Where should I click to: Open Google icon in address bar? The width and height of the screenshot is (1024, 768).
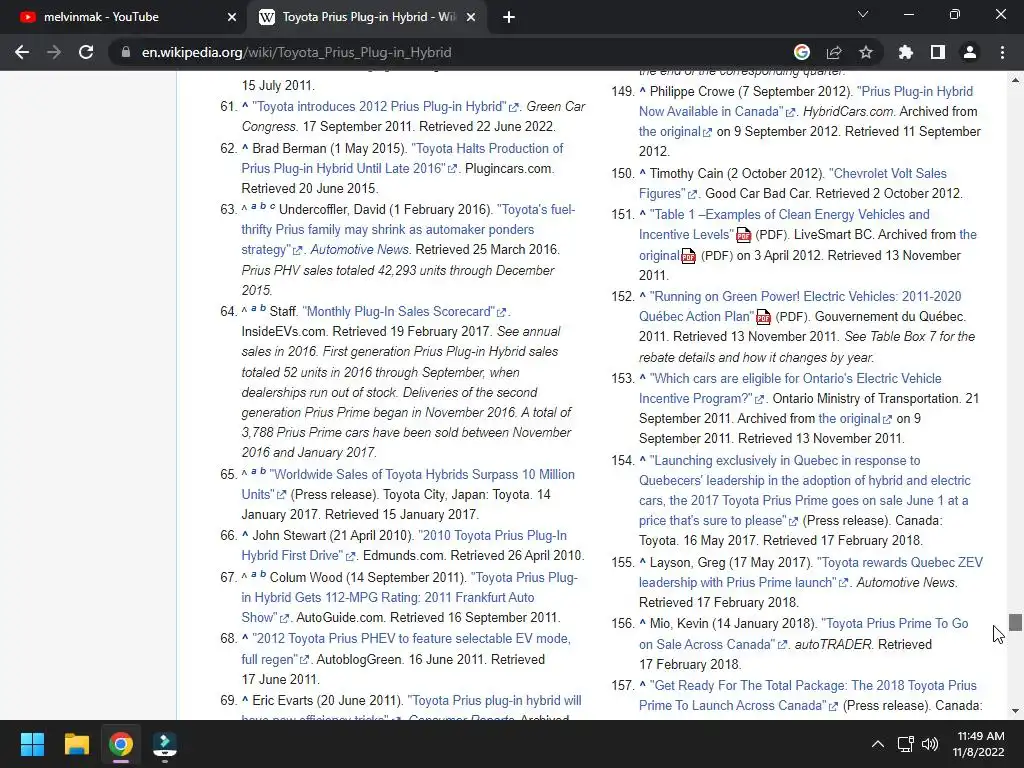(802, 52)
